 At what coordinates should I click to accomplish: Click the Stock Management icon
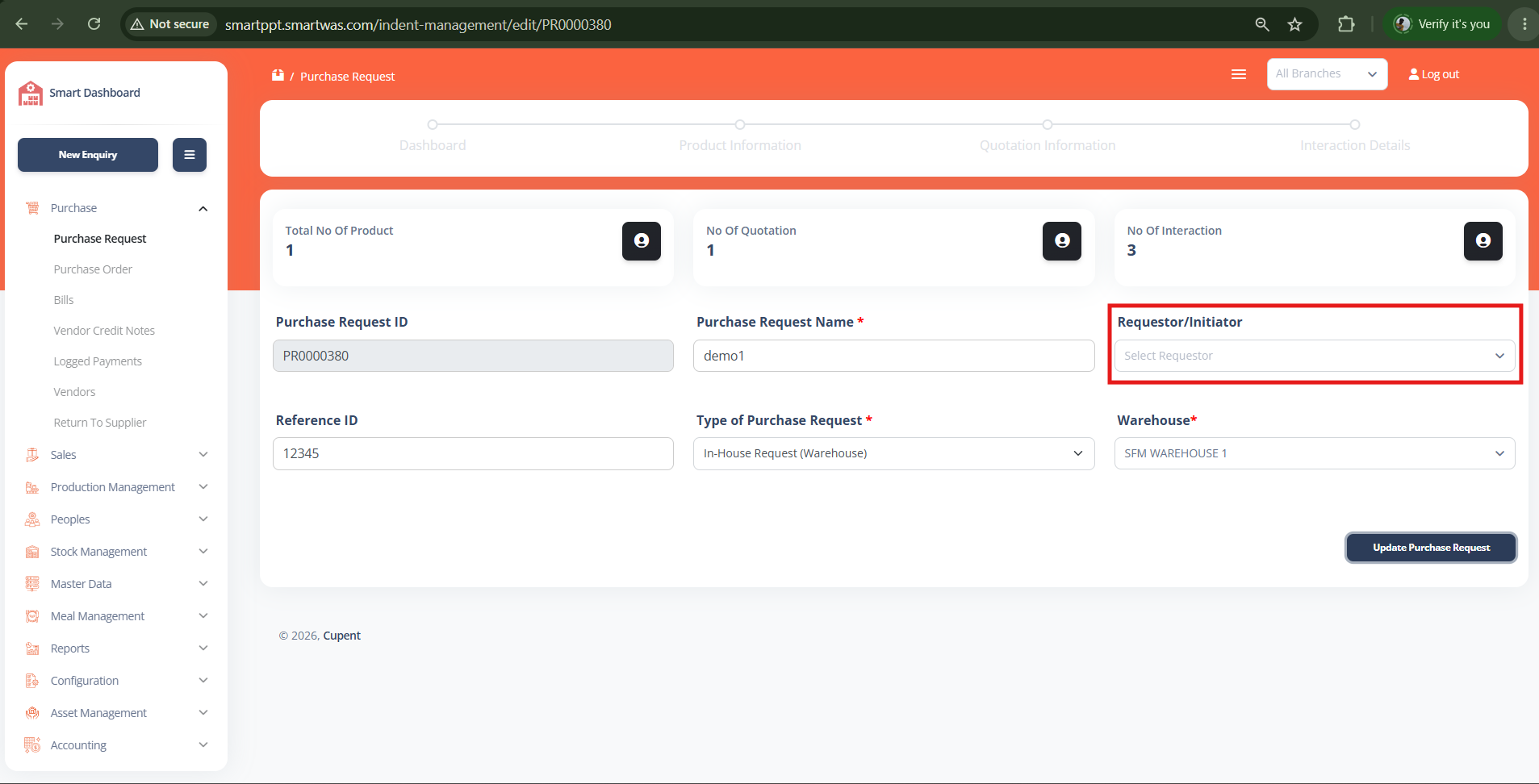coord(32,552)
